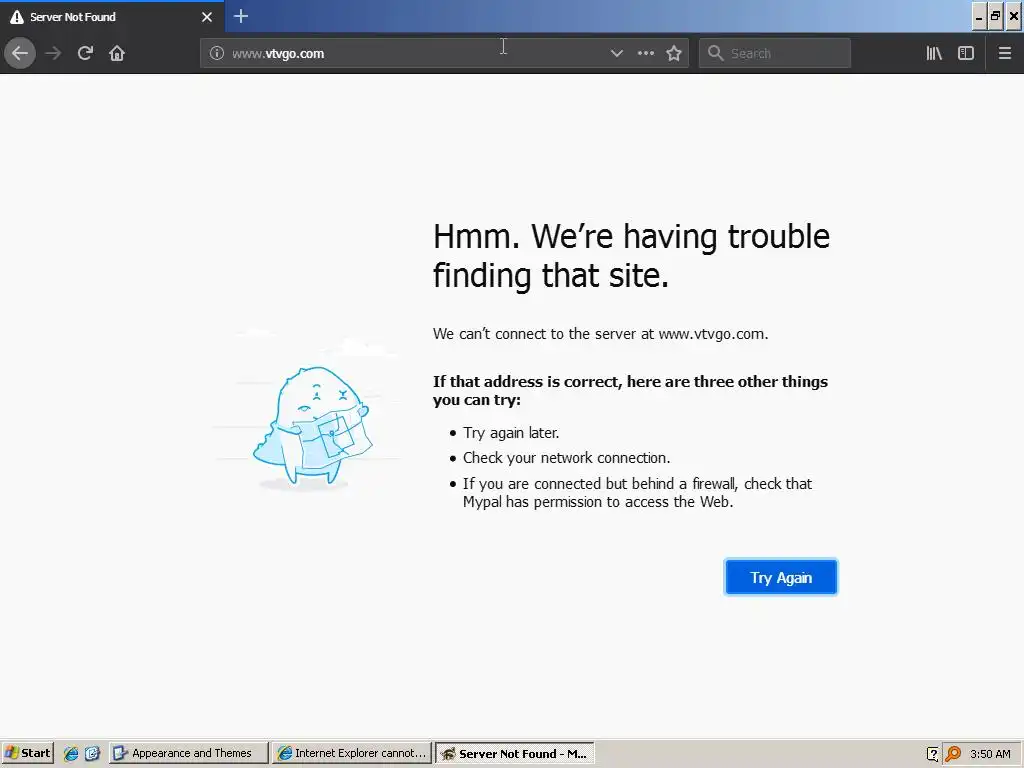The width and height of the screenshot is (1024, 768).
Task: Reload the current page
Action: click(x=85, y=53)
